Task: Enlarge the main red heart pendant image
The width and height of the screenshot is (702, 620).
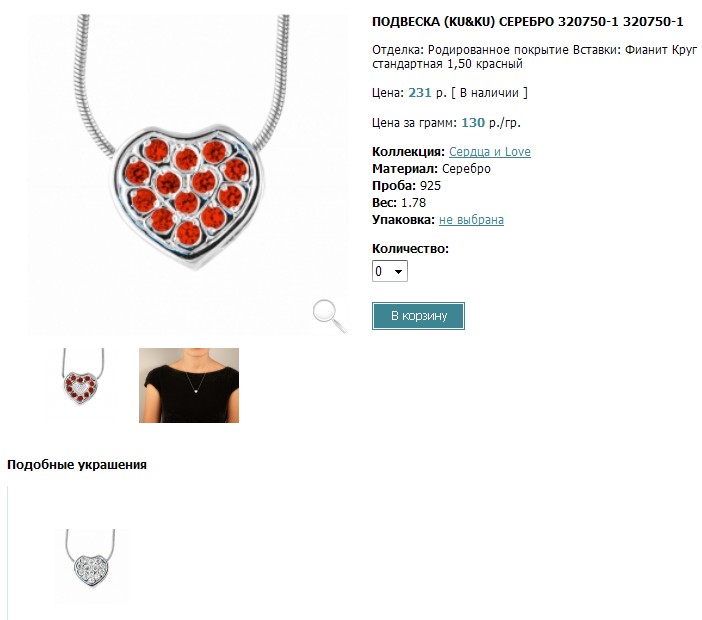Action: (187, 175)
